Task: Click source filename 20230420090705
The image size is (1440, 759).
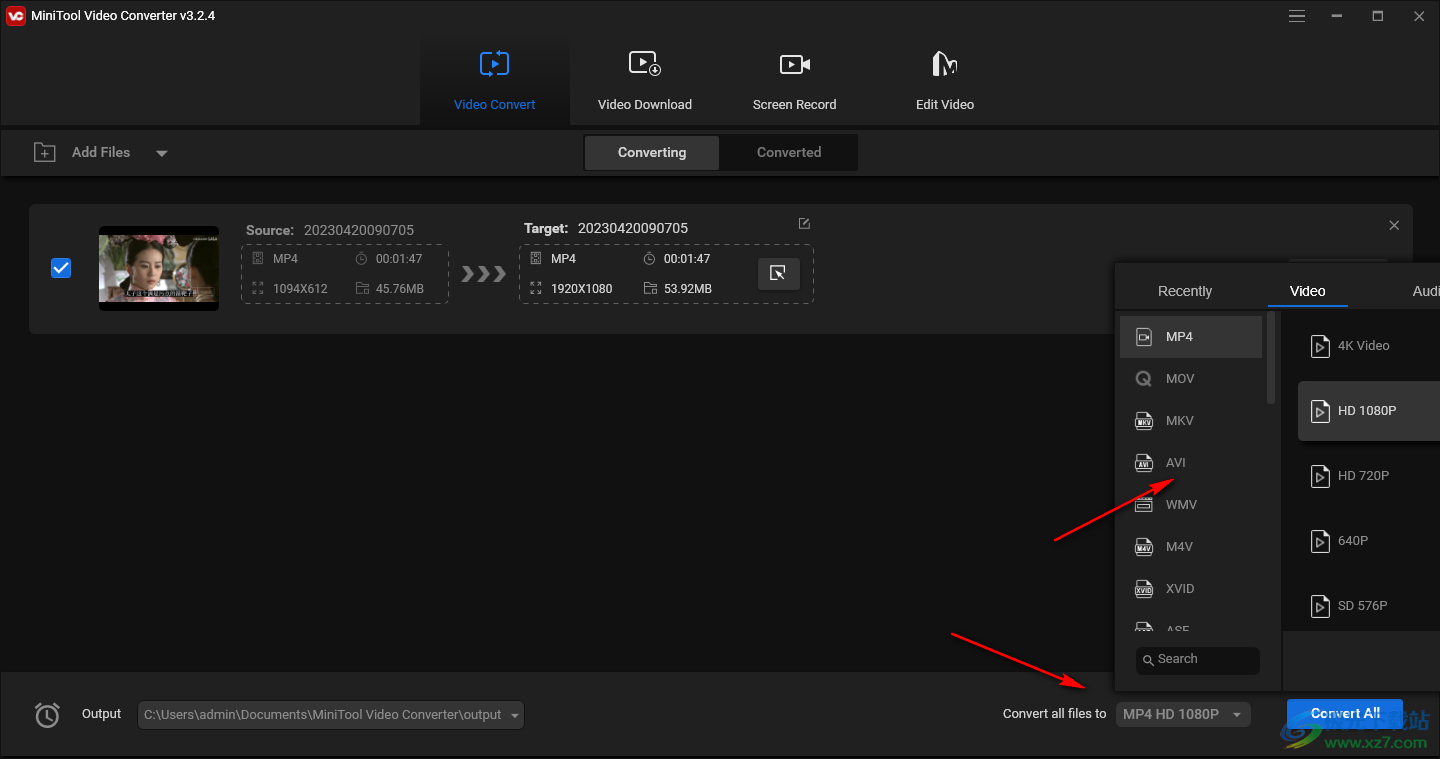Action: pyautogui.click(x=359, y=230)
